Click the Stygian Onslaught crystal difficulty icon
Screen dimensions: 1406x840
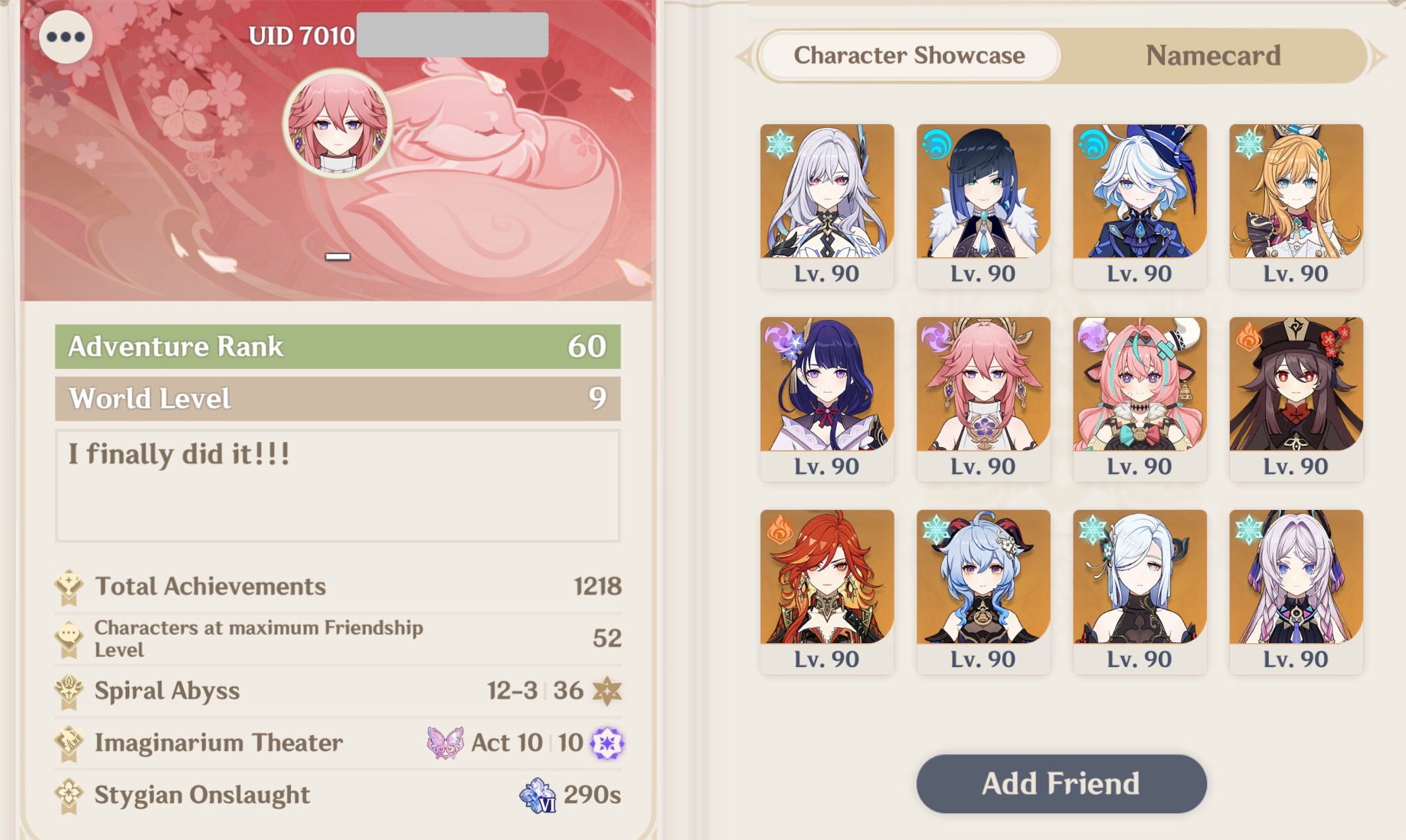click(538, 796)
